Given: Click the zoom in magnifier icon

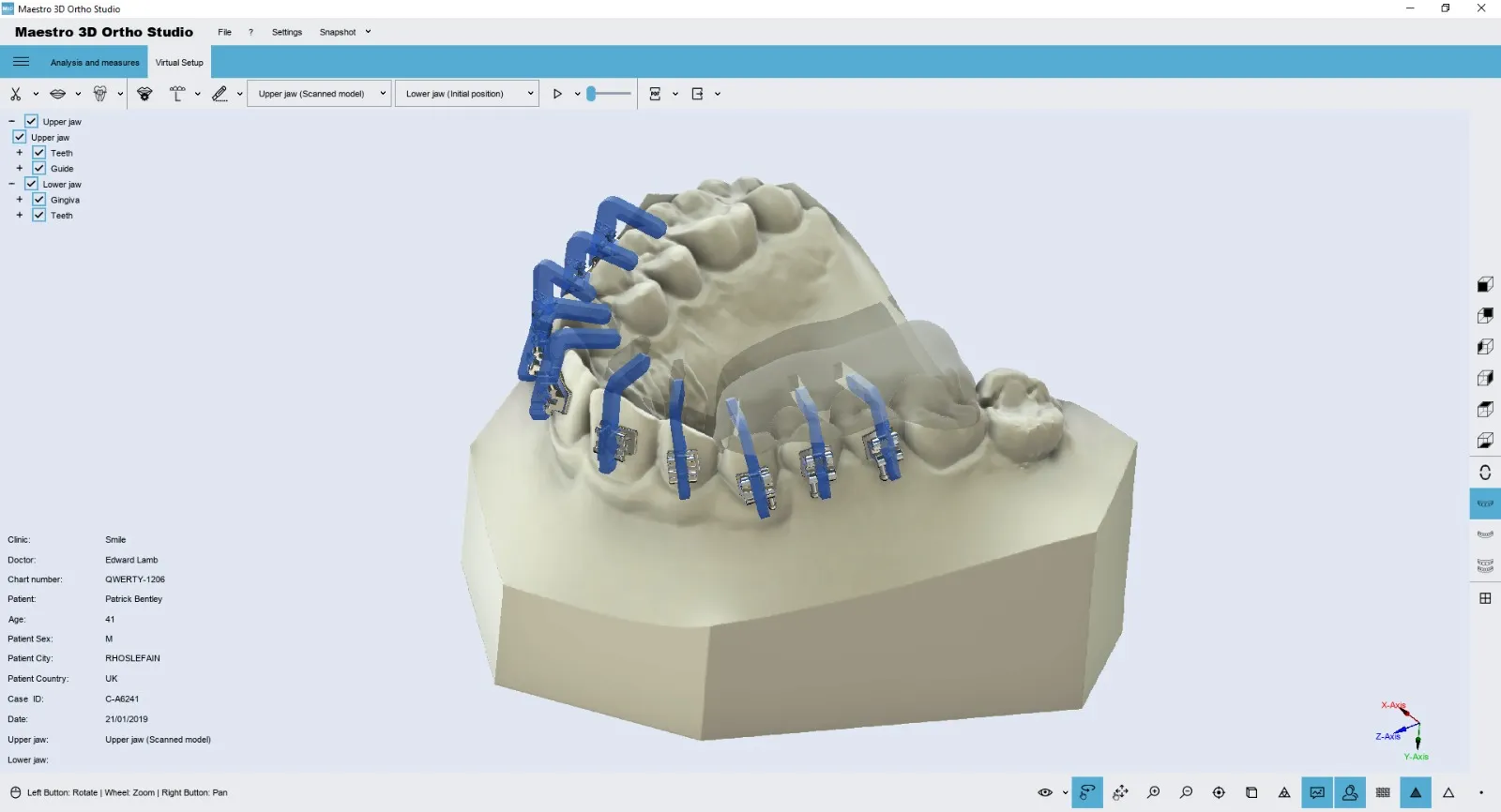Looking at the screenshot, I should [x=1154, y=793].
